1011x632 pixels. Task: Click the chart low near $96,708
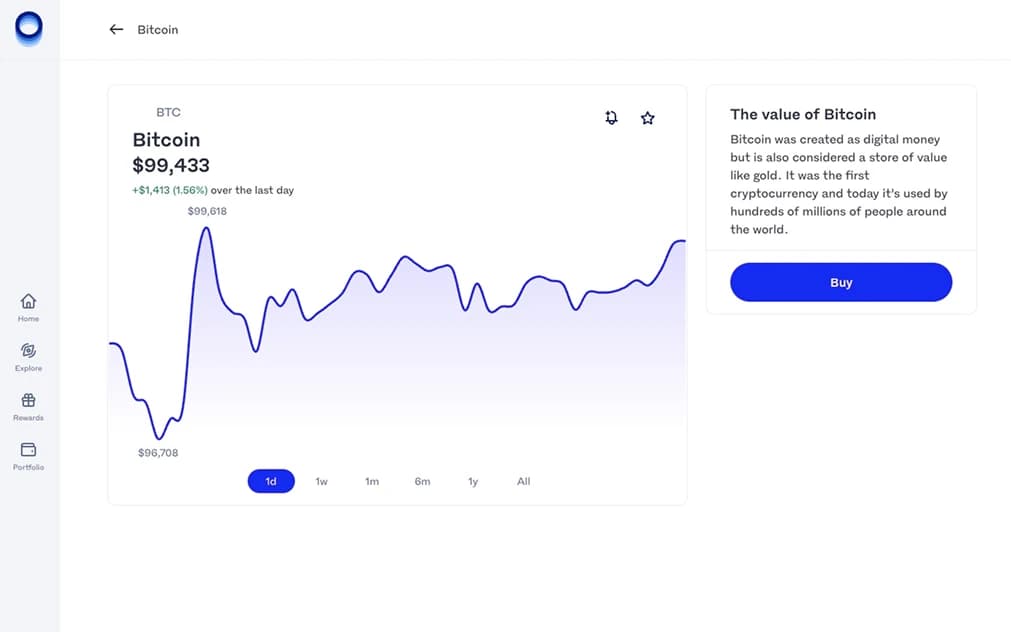[x=158, y=438]
